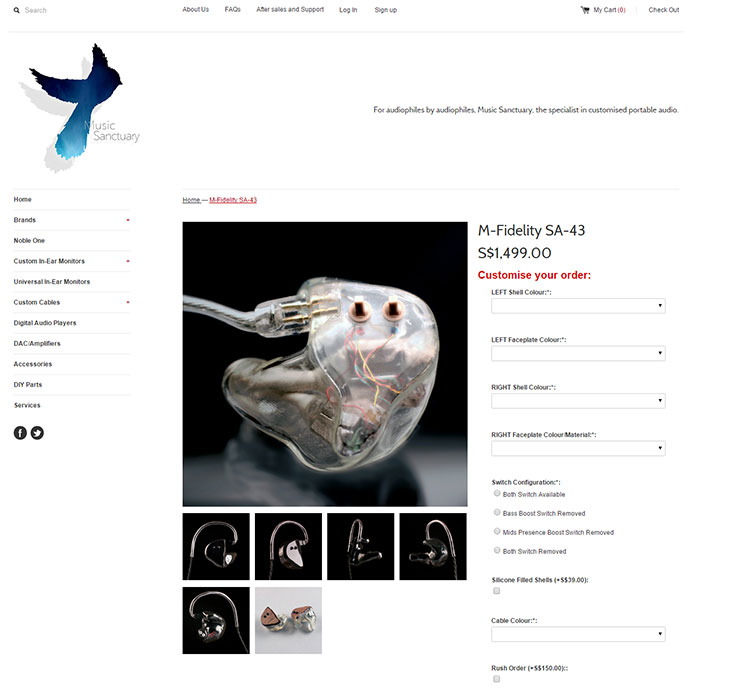Click the Facebook icon in the sidebar
The image size is (750, 691).
pos(20,433)
